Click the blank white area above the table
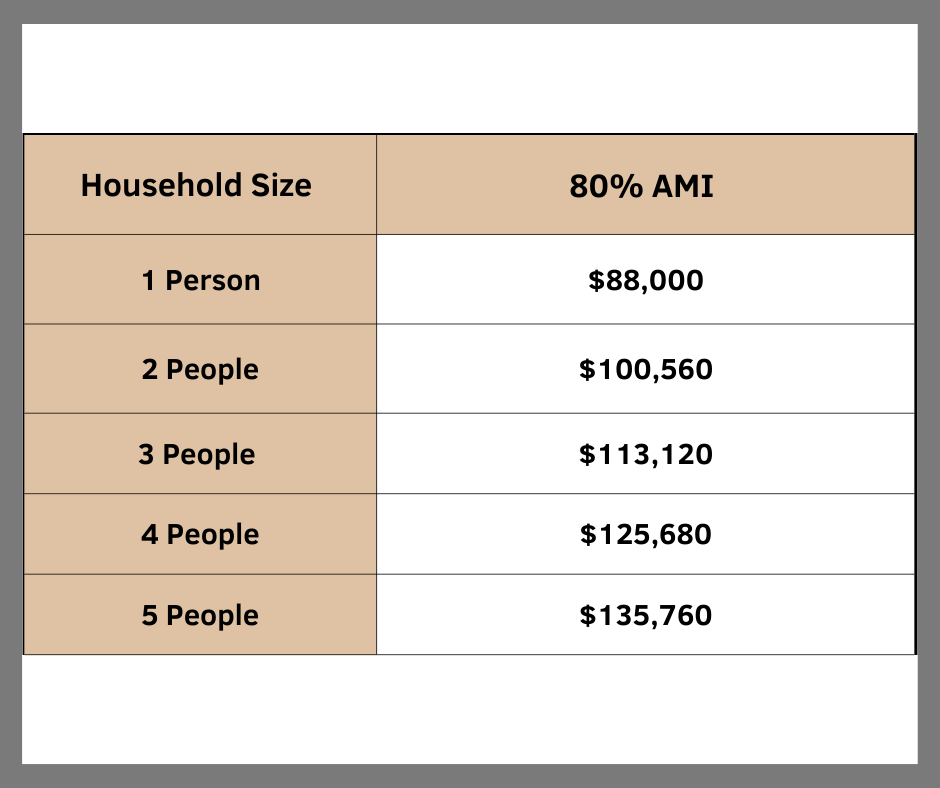The width and height of the screenshot is (940, 788). point(470,78)
